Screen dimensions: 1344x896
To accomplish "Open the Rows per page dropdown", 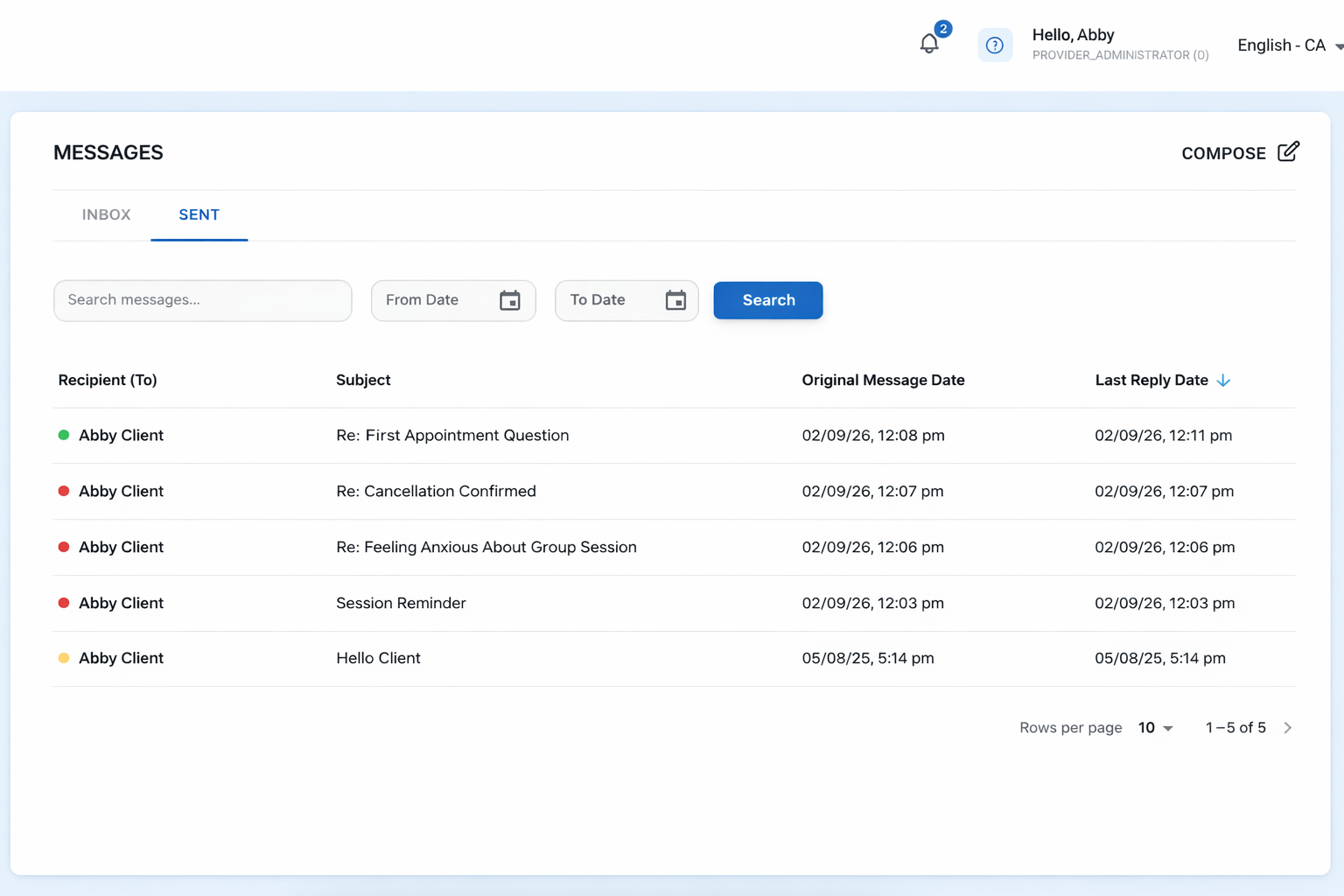I will pyautogui.click(x=1155, y=728).
